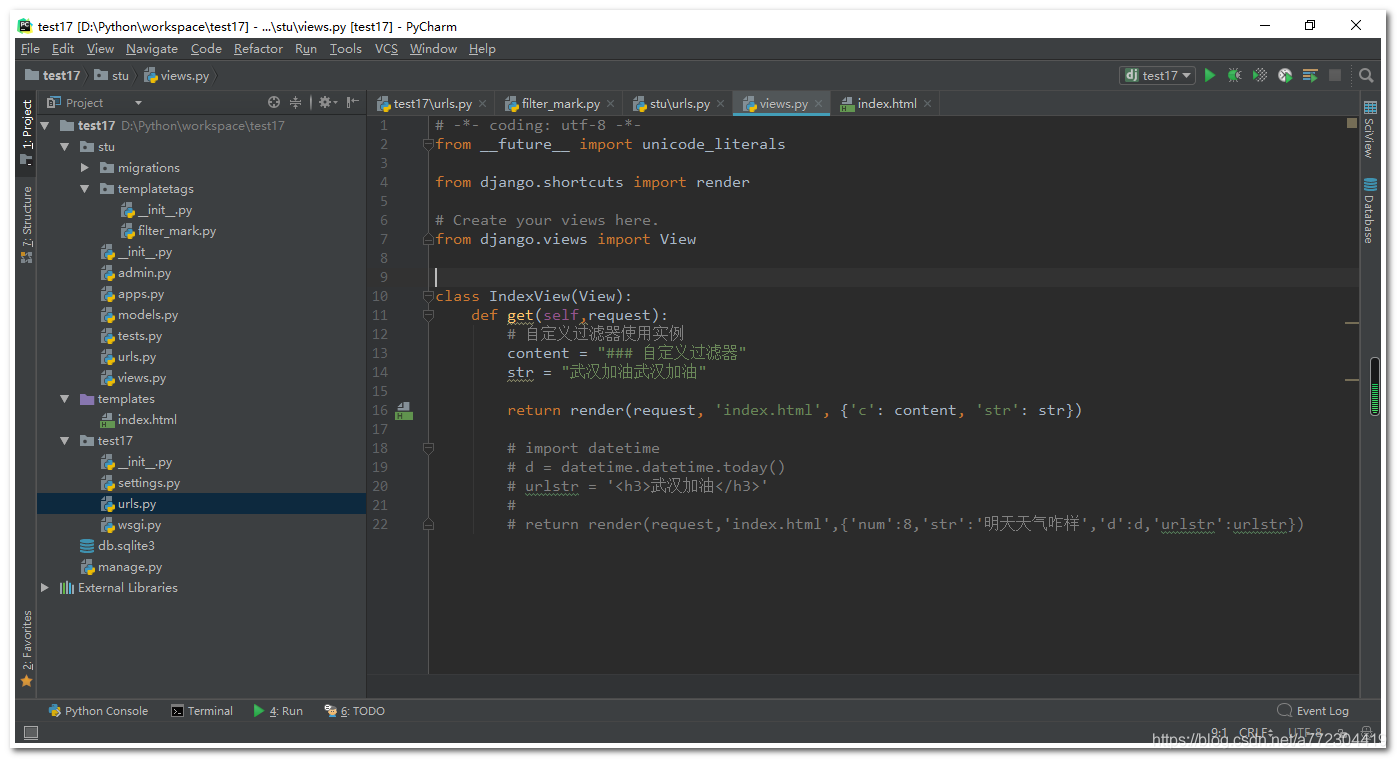Open the File menu

pos(30,49)
